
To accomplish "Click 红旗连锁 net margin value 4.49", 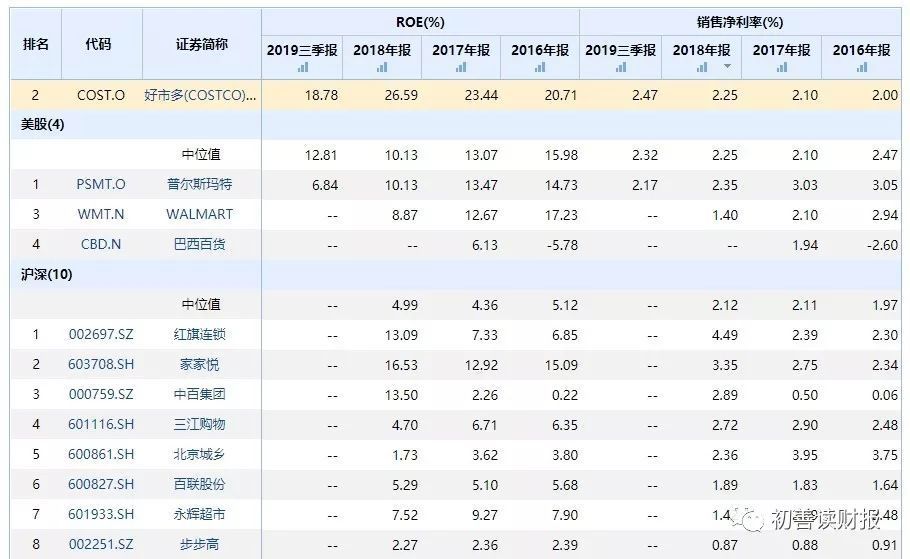I will click(x=725, y=335).
